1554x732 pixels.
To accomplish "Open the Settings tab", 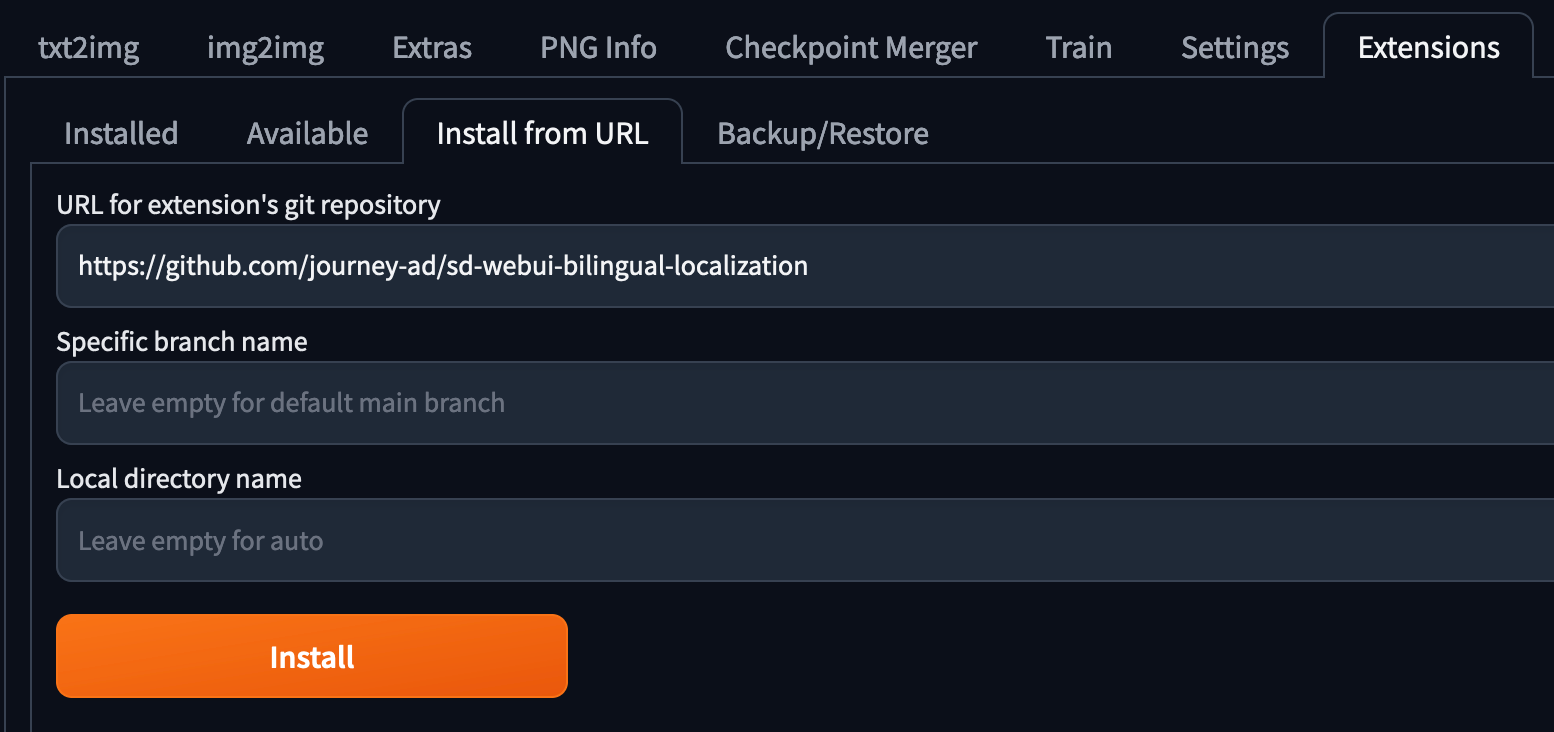I will 1235,48.
